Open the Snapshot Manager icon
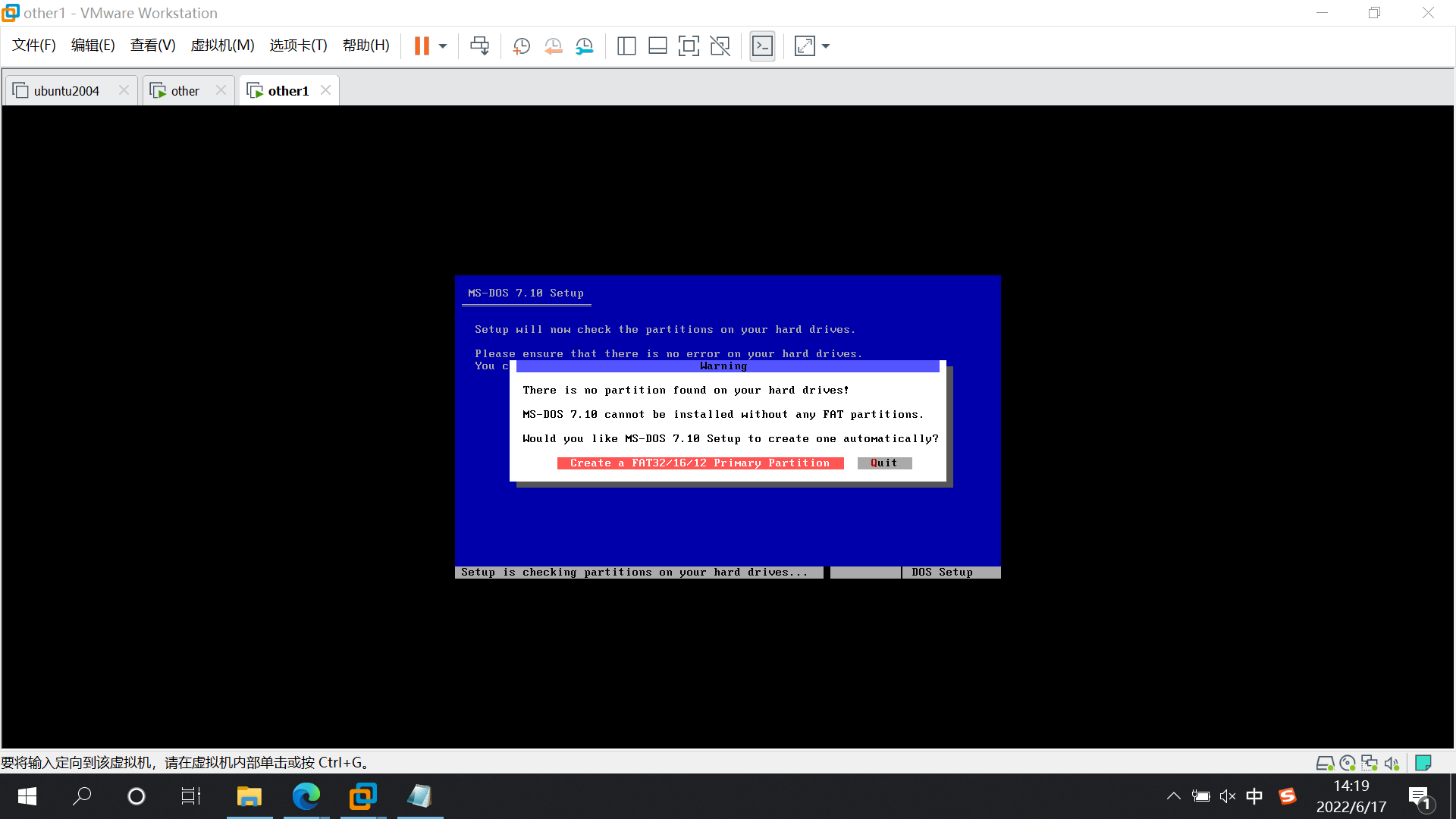The width and height of the screenshot is (1456, 819). click(584, 45)
